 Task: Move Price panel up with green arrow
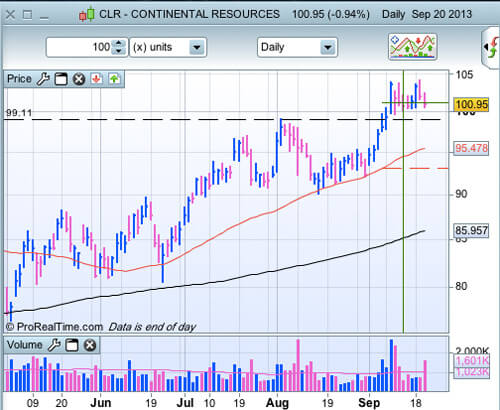pos(114,79)
